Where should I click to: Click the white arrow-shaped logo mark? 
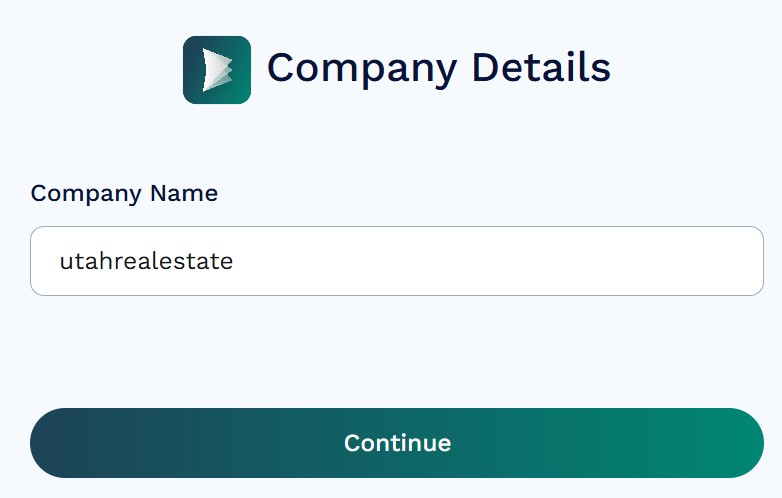point(216,70)
